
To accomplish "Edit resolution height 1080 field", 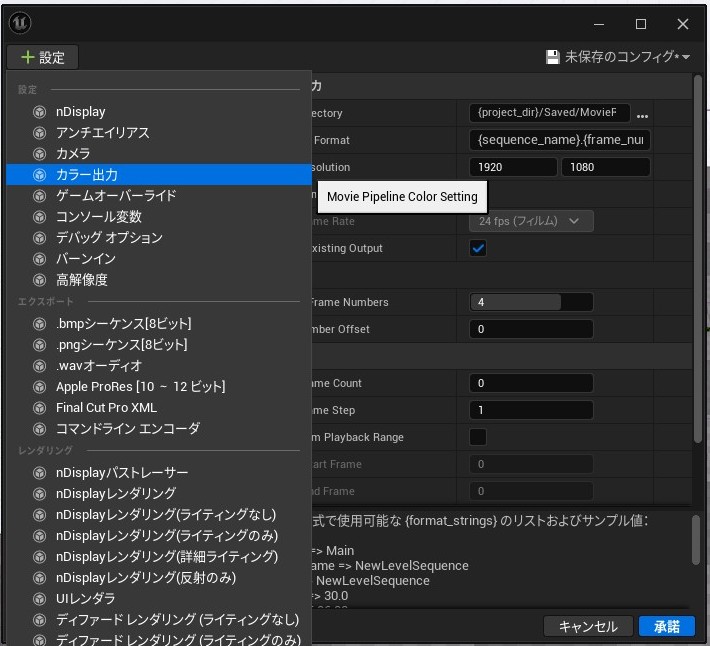I will click(x=606, y=167).
